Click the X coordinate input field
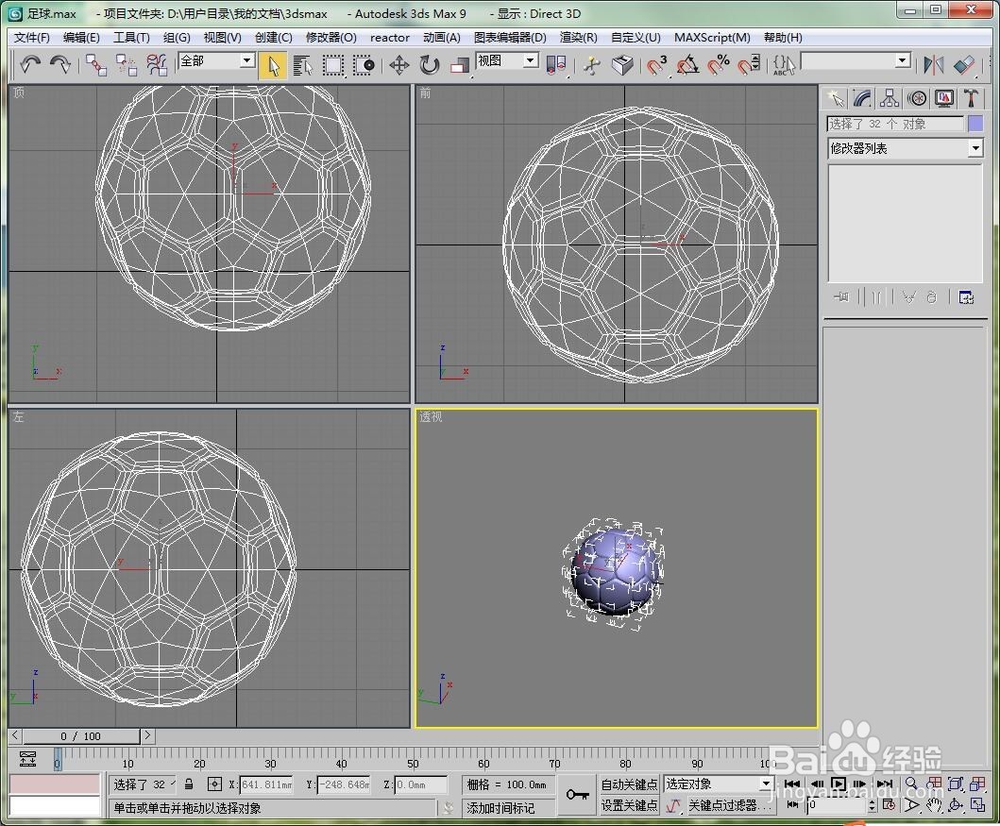This screenshot has height=826, width=1000. click(x=266, y=785)
